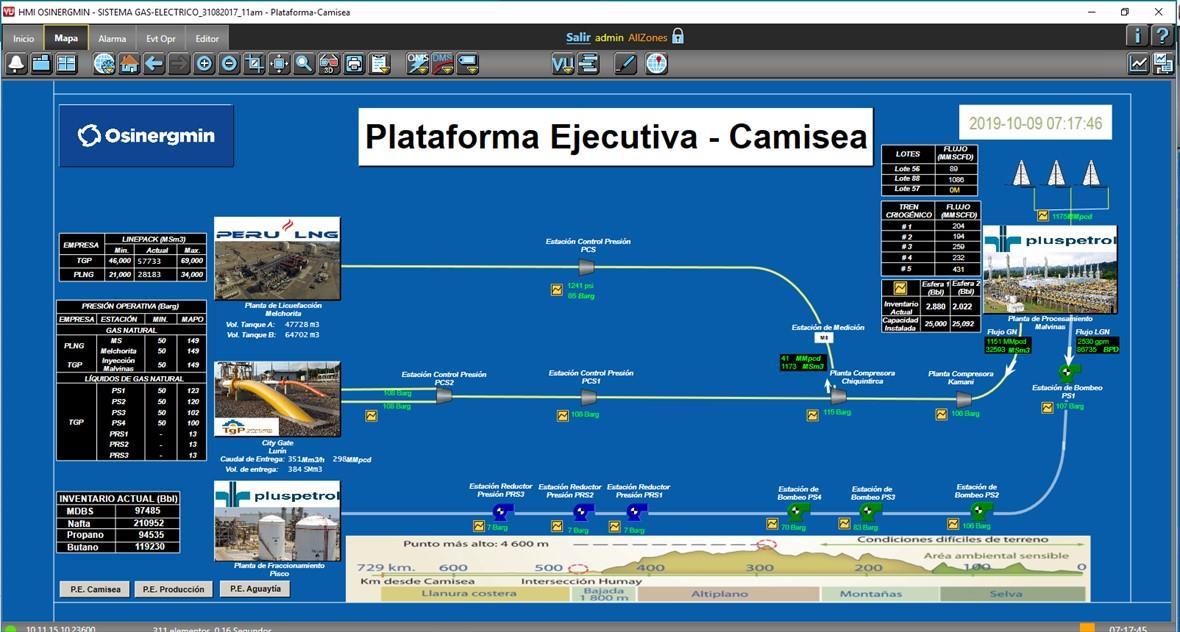Screen dimensions: 1180x632
Task: Click the globe with location pin icon
Action: pyautogui.click(x=656, y=64)
